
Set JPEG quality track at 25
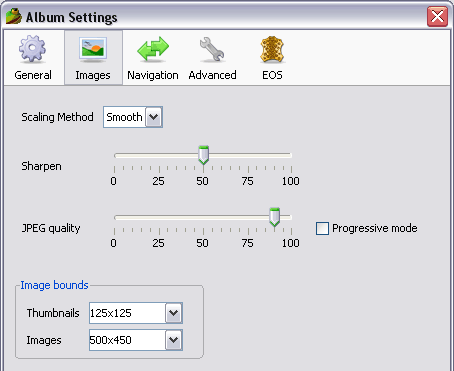[159, 217]
